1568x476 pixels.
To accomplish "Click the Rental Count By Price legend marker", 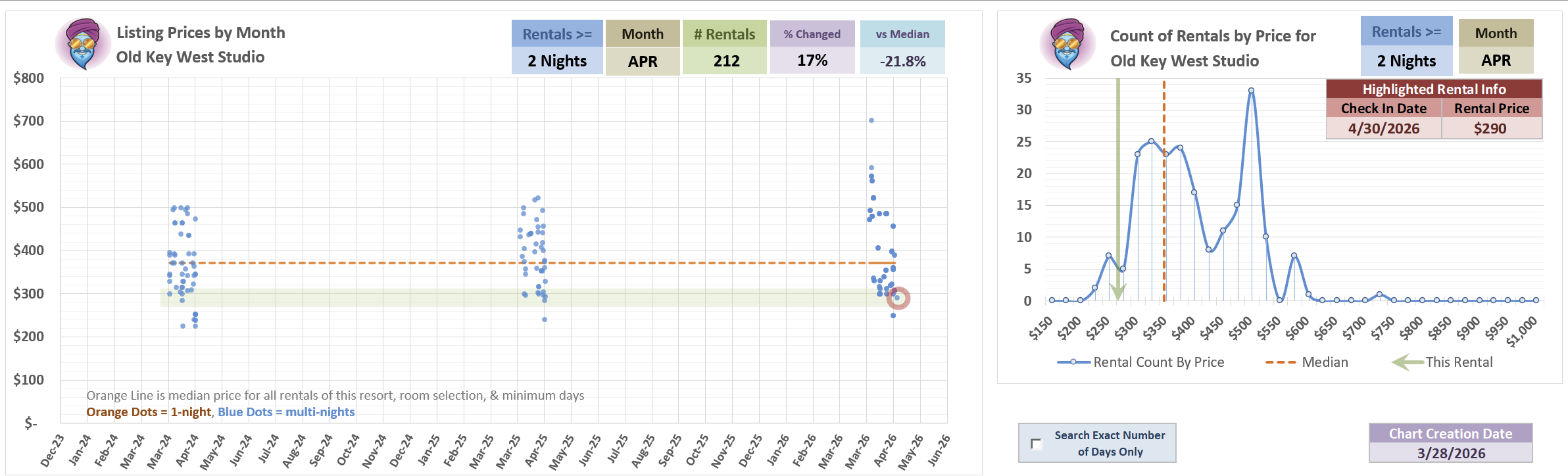I will coord(1073,362).
